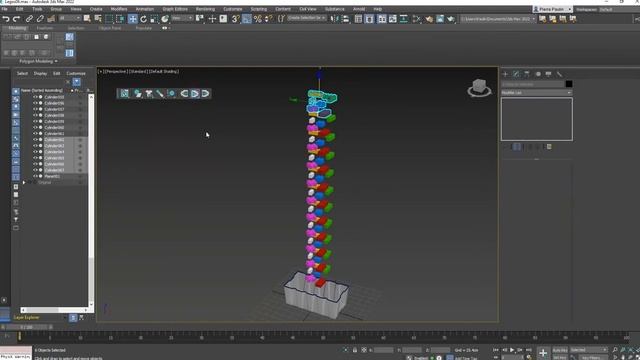Click the Redo arrow icon
The width and height of the screenshot is (640, 360).
pos(16,19)
